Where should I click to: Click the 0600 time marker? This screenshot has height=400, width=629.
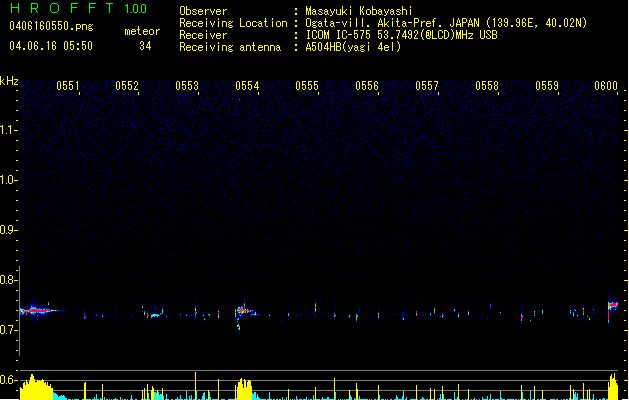pos(606,86)
